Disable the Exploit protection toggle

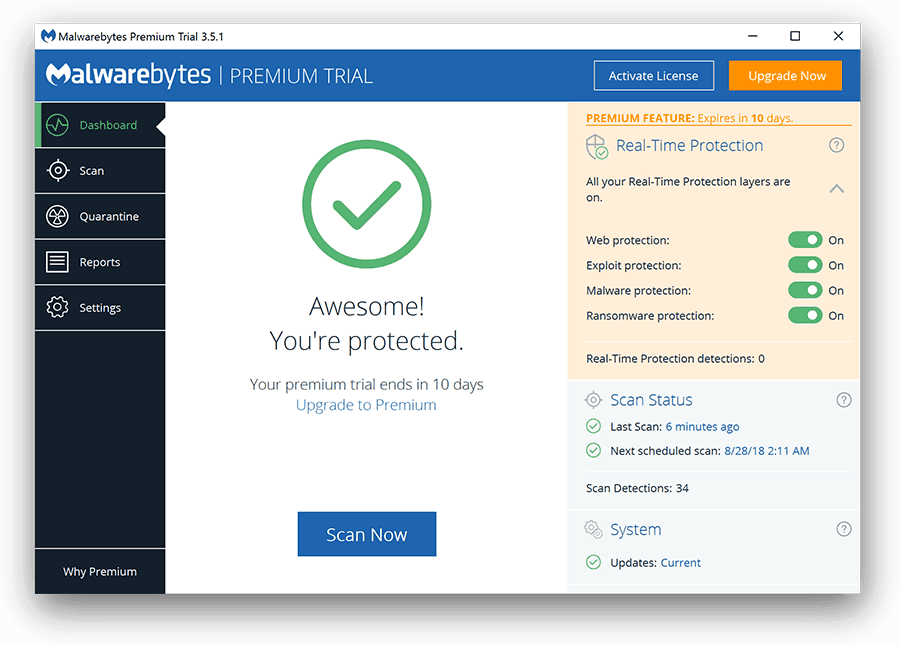(805, 265)
